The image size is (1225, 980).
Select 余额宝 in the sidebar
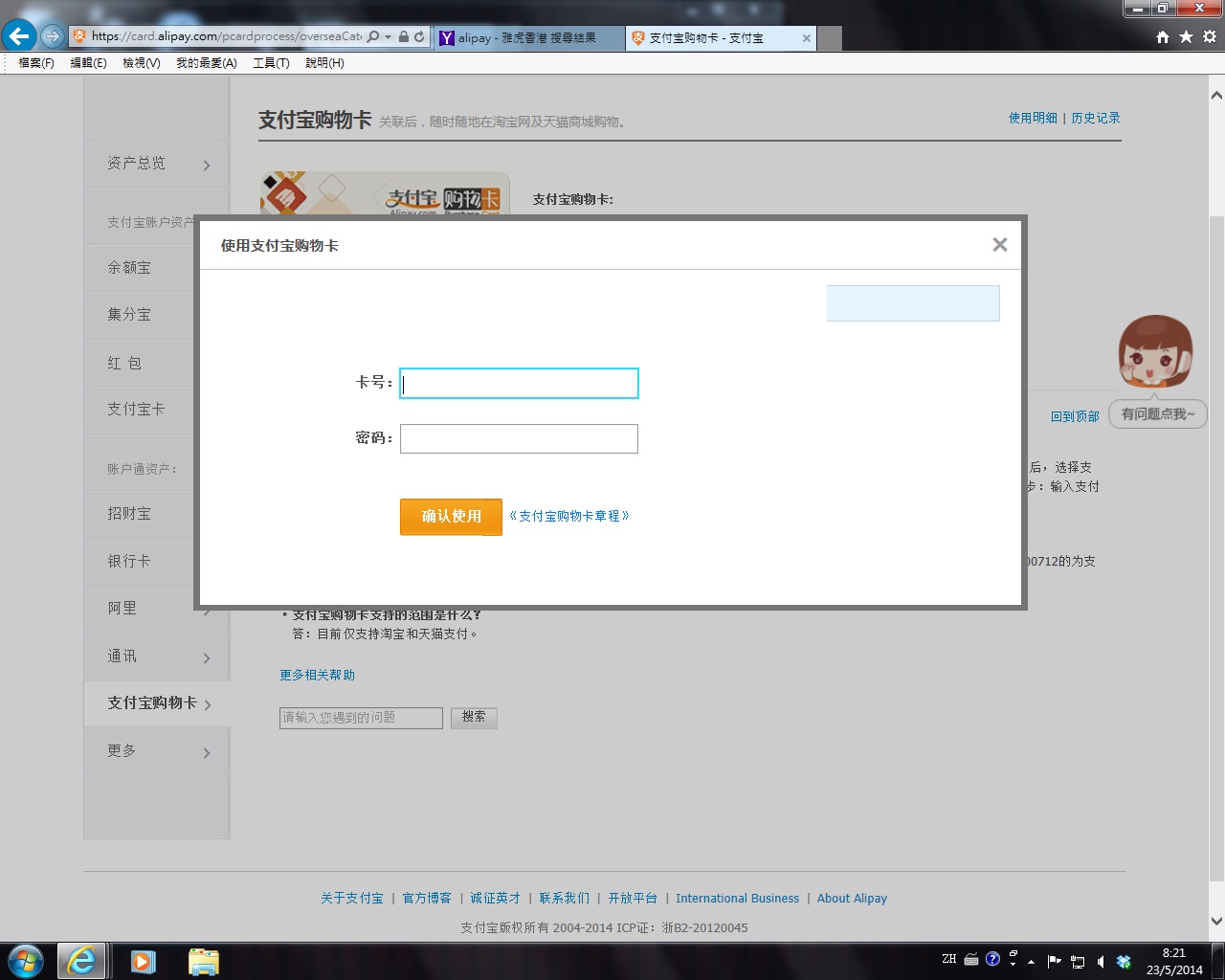(x=129, y=268)
